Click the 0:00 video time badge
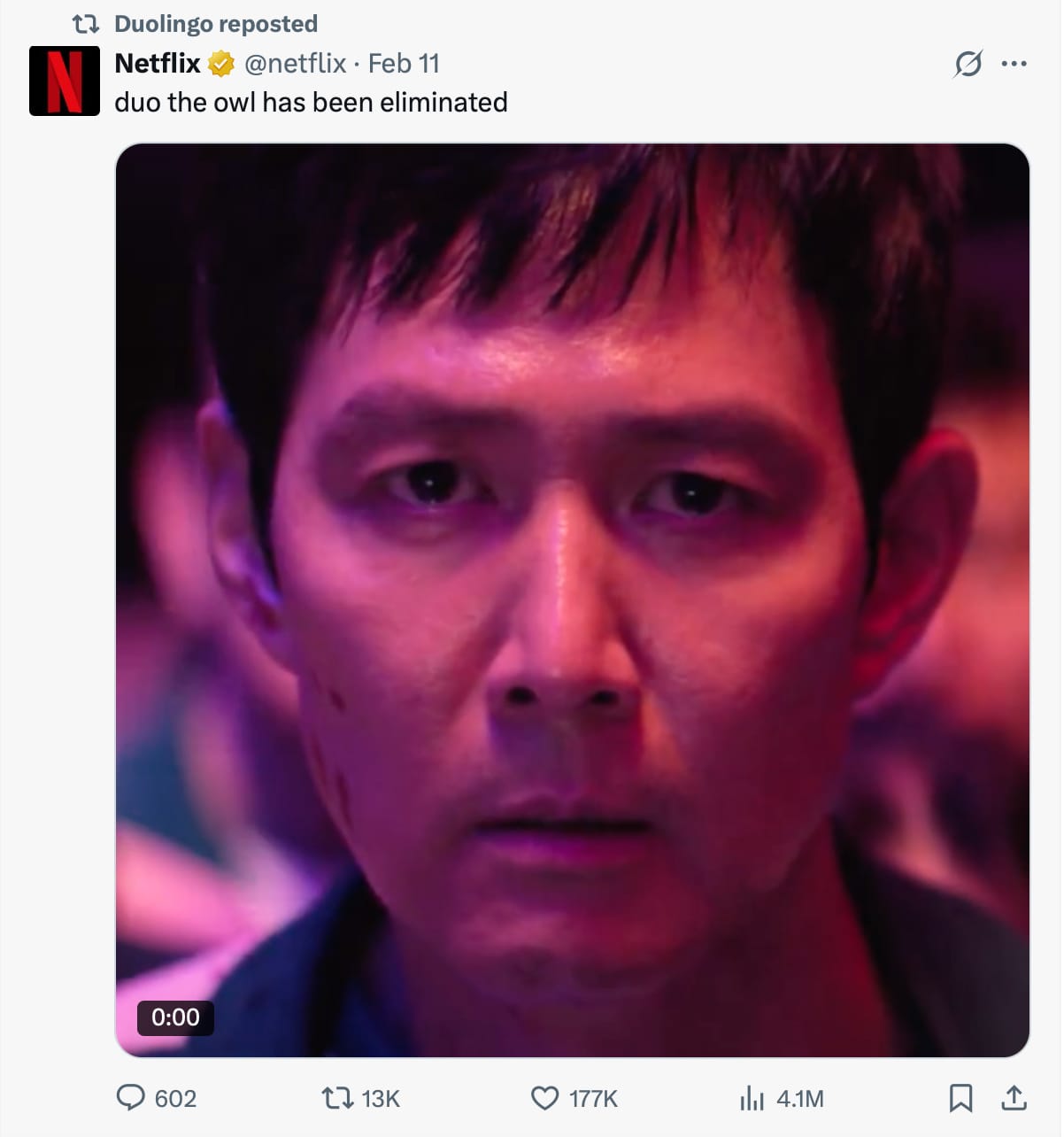 (175, 1017)
